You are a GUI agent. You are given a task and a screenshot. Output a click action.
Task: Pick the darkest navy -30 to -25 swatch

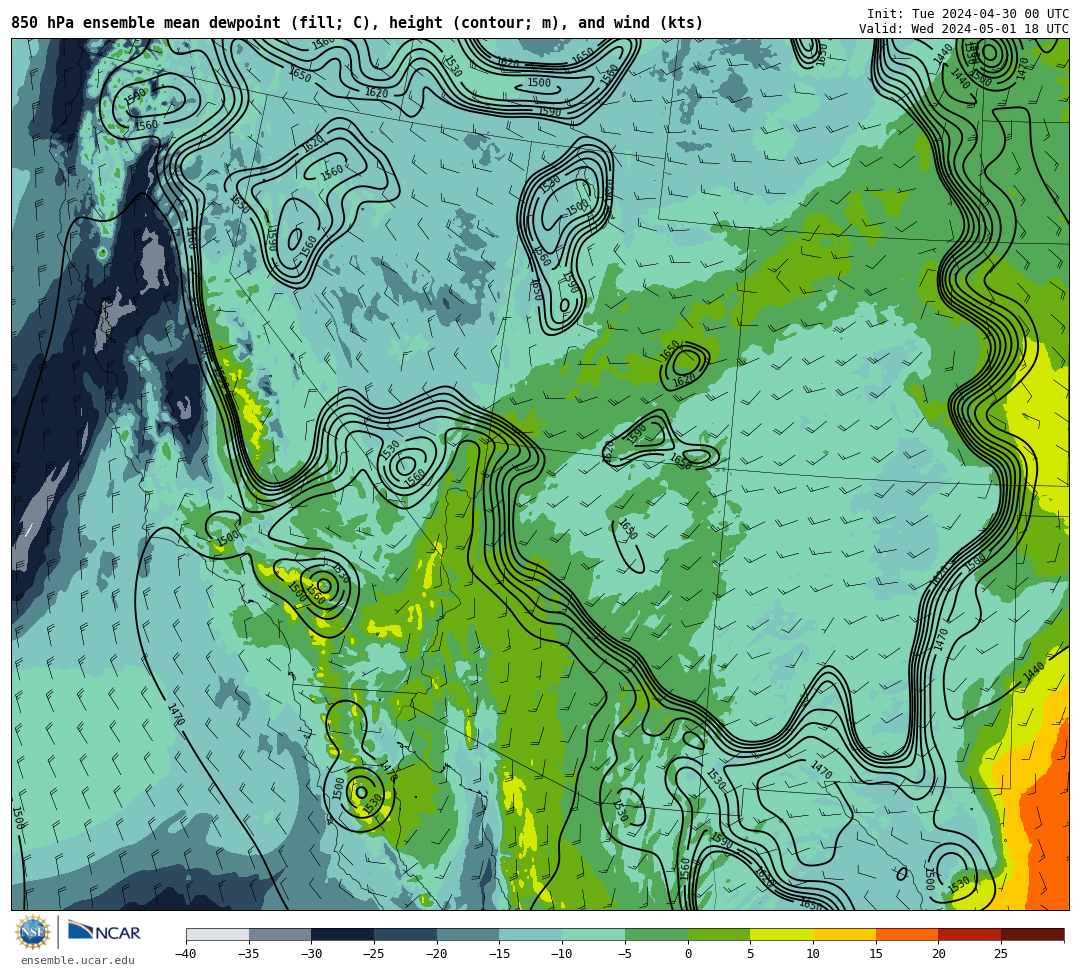tap(343, 934)
